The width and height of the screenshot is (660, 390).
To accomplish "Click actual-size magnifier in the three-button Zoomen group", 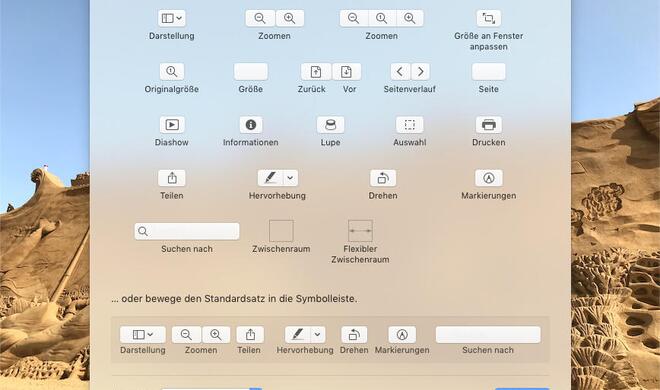I will click(382, 18).
